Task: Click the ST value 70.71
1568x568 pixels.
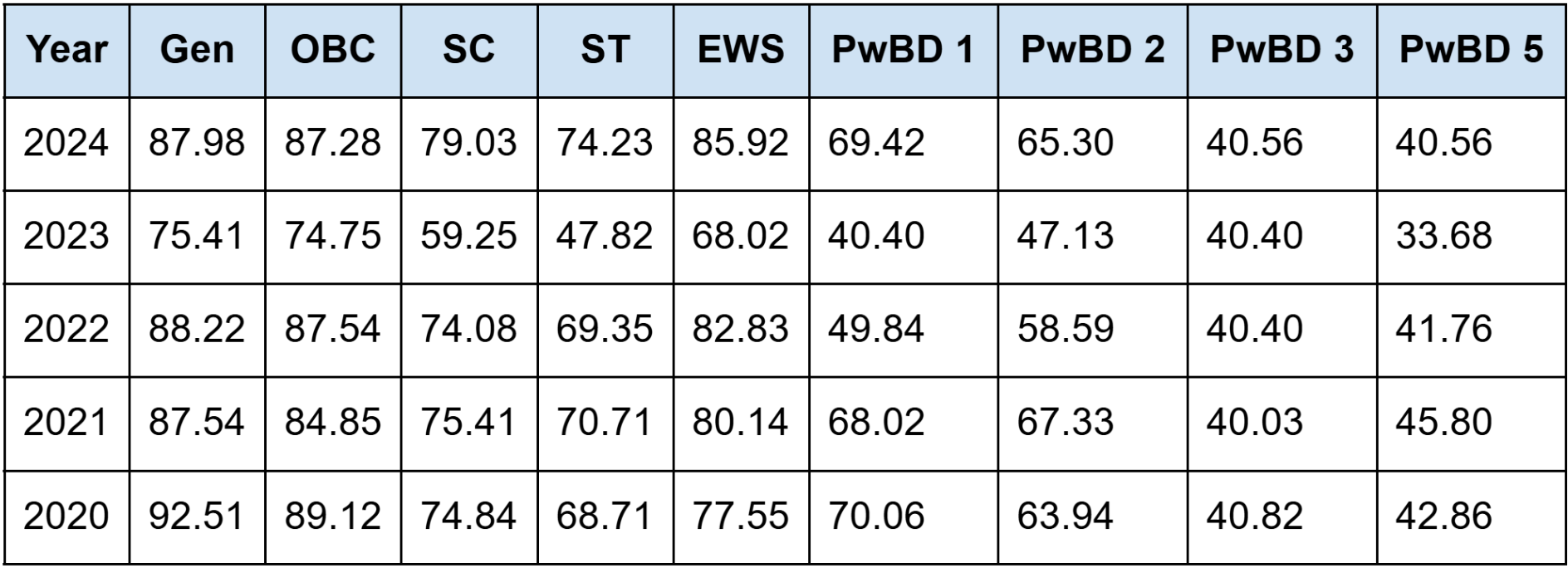Action: click(605, 423)
